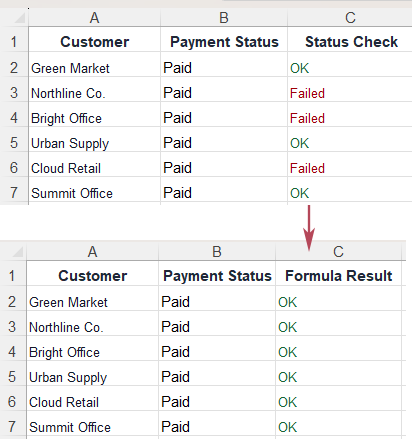Click 'OK' status for Urban Supply in Status Check
The width and height of the screenshot is (412, 441).
[350, 139]
